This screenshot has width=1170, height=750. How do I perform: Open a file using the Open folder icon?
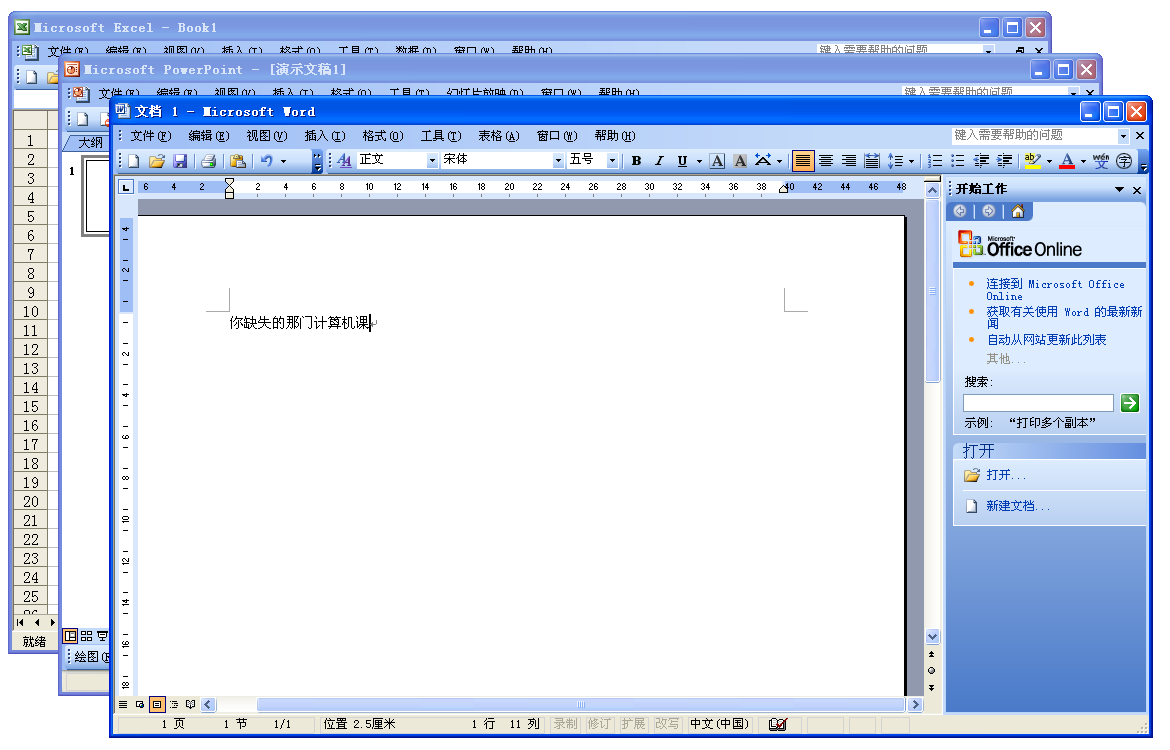(157, 160)
